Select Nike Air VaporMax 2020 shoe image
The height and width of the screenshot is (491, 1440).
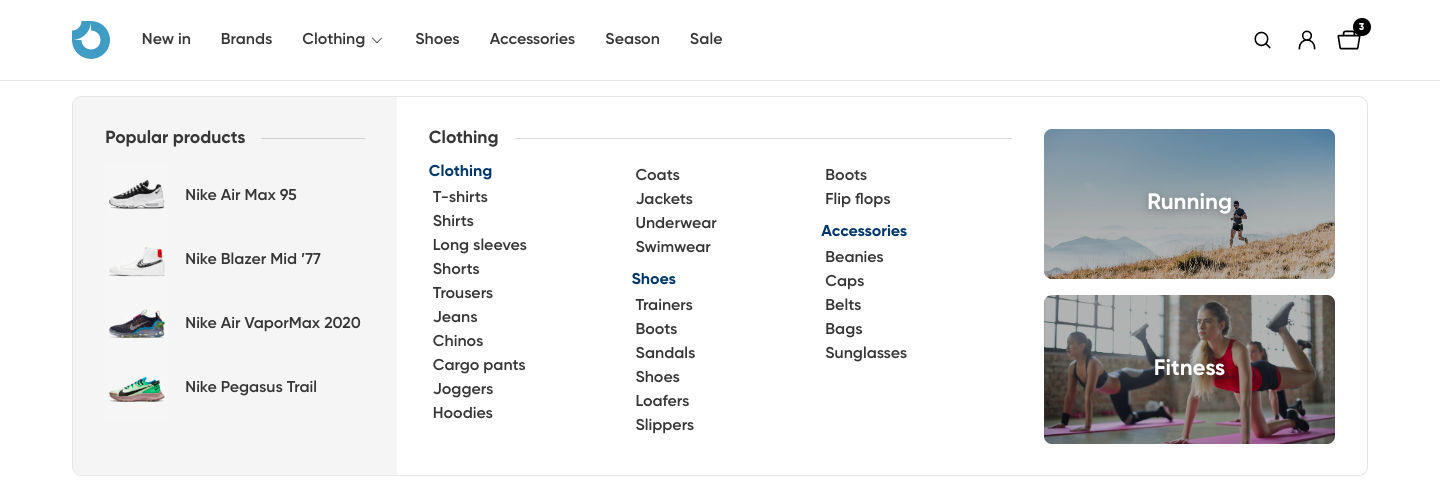(137, 323)
